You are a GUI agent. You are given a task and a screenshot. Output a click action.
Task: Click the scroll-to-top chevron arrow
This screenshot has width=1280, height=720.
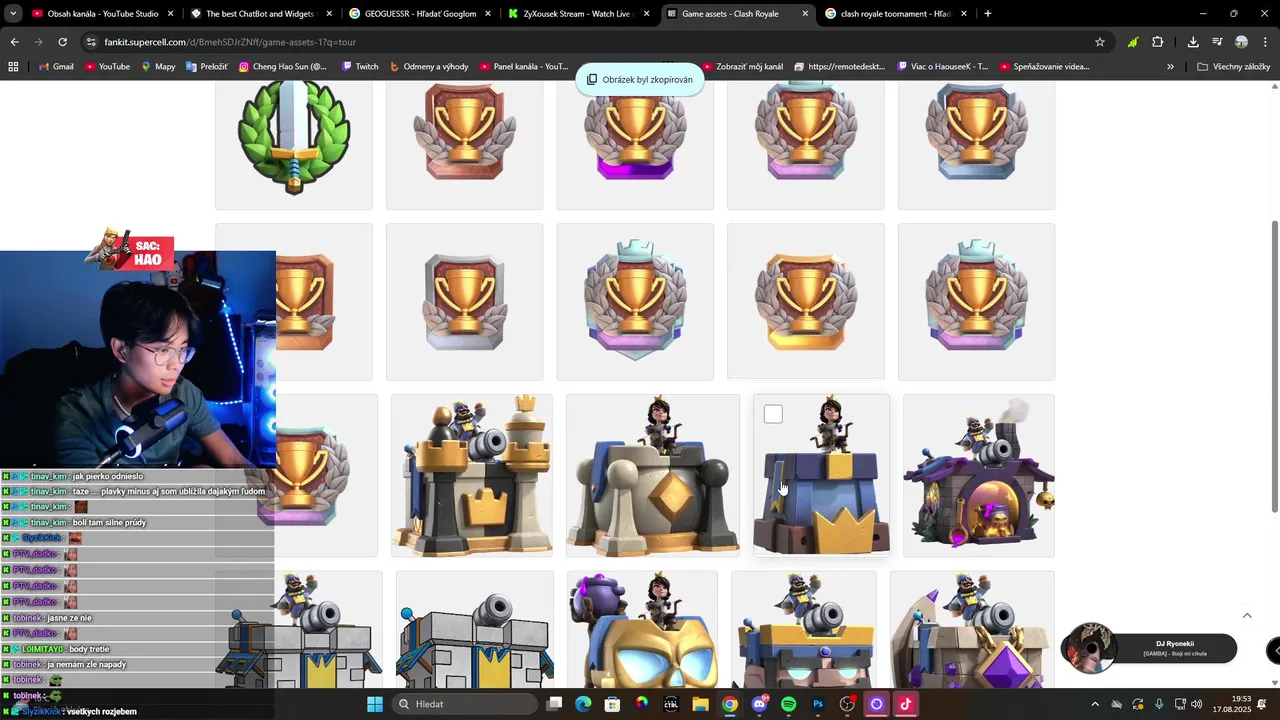click(1247, 615)
